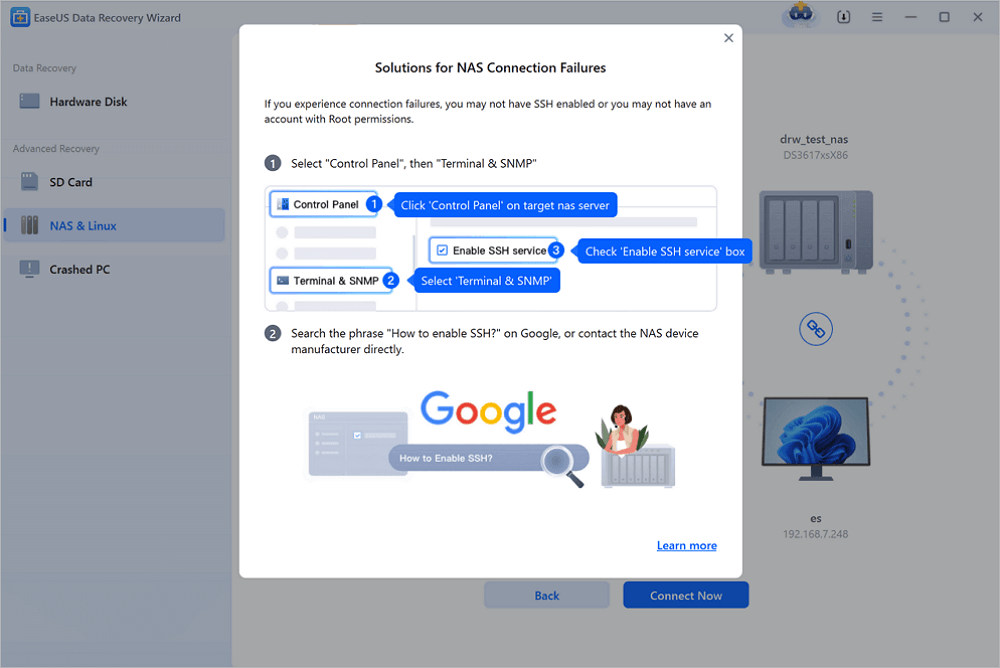This screenshot has height=668, width=1000.
Task: Select the drw_test_nas device image
Action: pos(816,232)
